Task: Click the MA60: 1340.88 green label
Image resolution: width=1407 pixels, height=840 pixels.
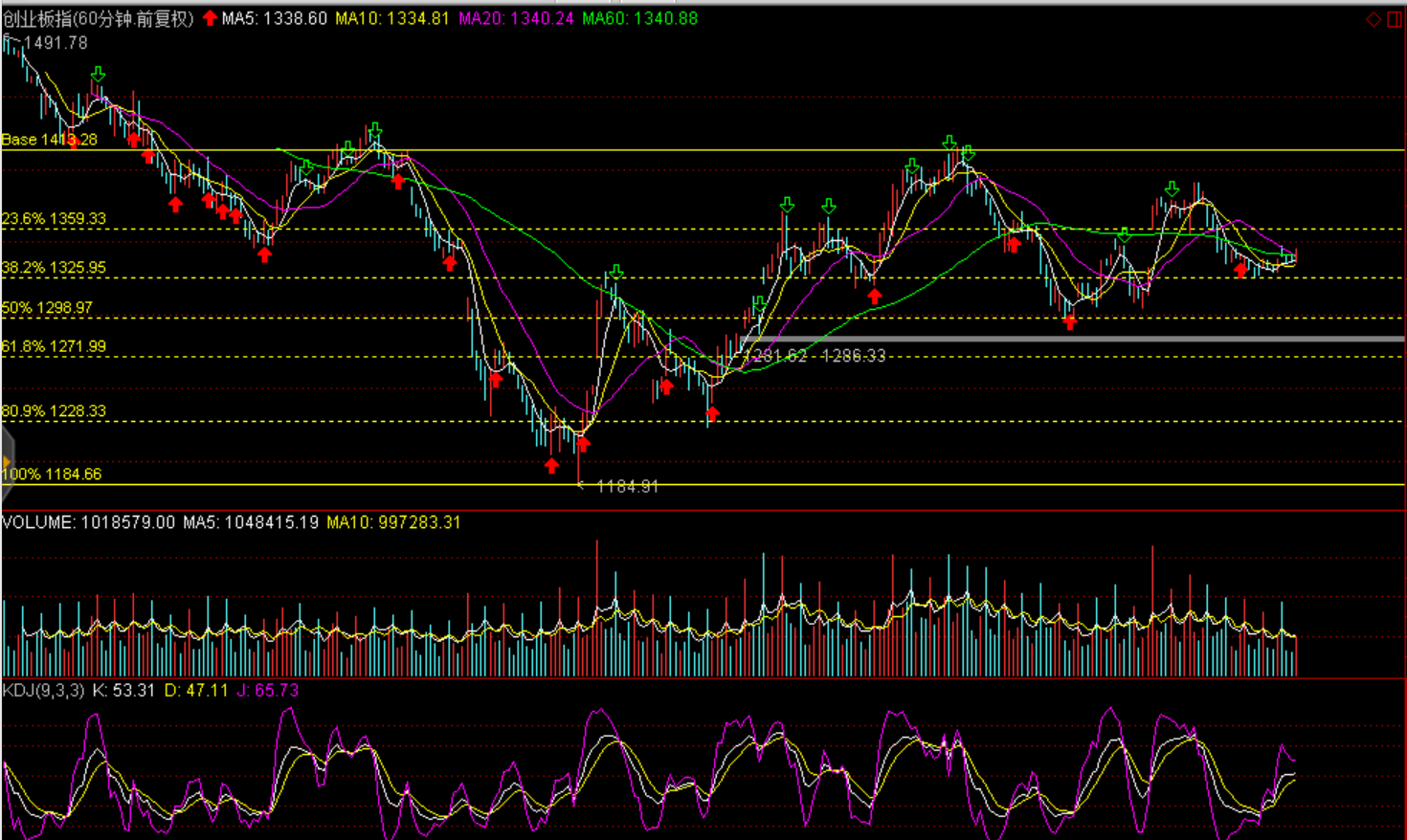Action: point(640,18)
